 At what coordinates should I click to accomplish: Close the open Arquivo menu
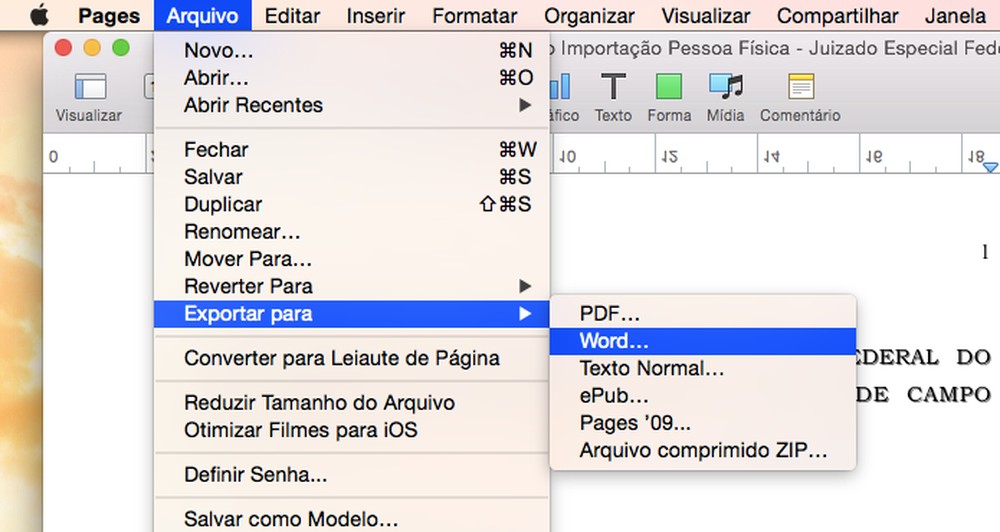coord(202,15)
